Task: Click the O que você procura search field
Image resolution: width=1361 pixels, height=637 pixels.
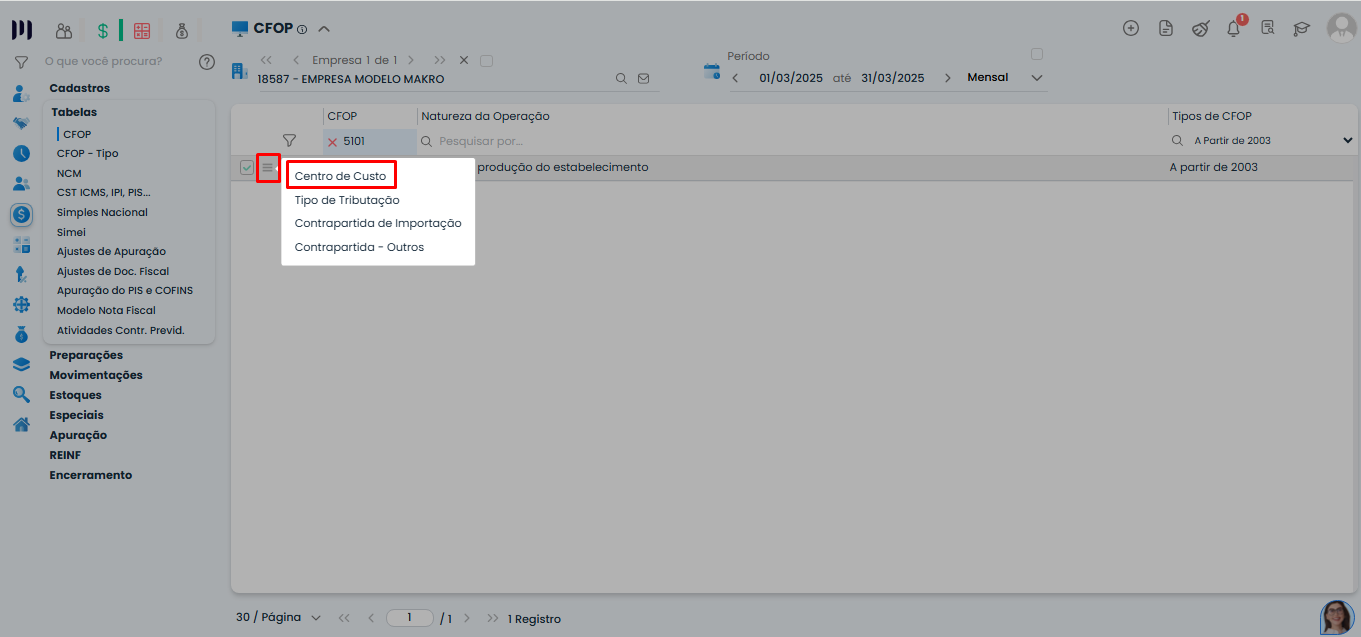Action: coord(118,62)
